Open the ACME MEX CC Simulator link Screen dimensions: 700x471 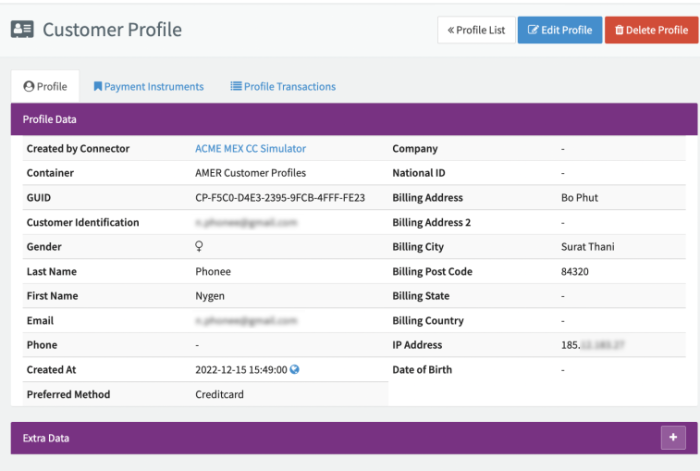[250, 149]
